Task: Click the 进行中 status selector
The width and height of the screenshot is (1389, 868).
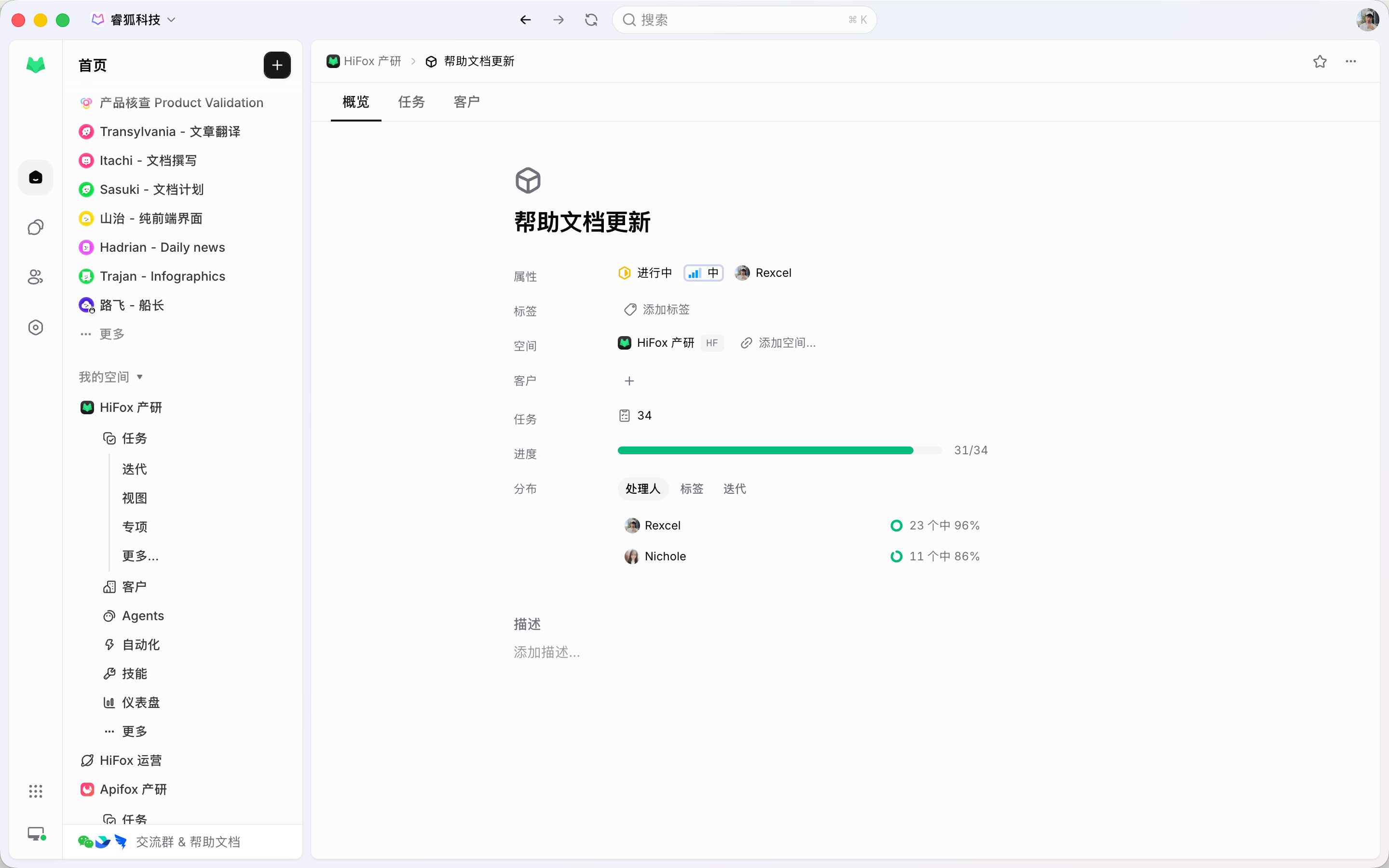Action: pos(644,273)
